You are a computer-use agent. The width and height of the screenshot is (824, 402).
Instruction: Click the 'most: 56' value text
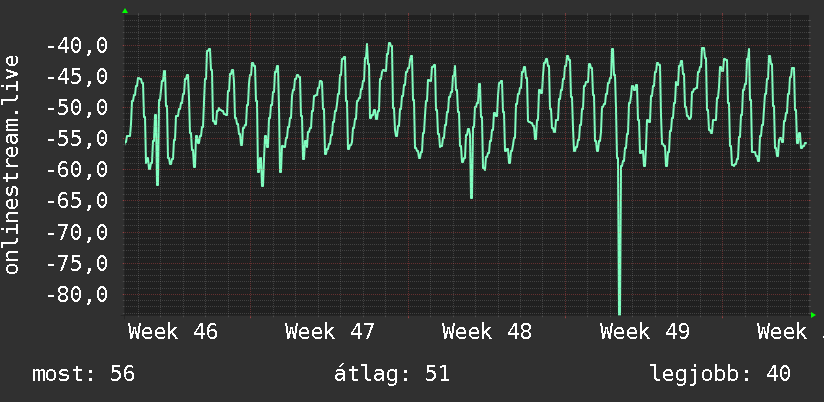tap(84, 374)
